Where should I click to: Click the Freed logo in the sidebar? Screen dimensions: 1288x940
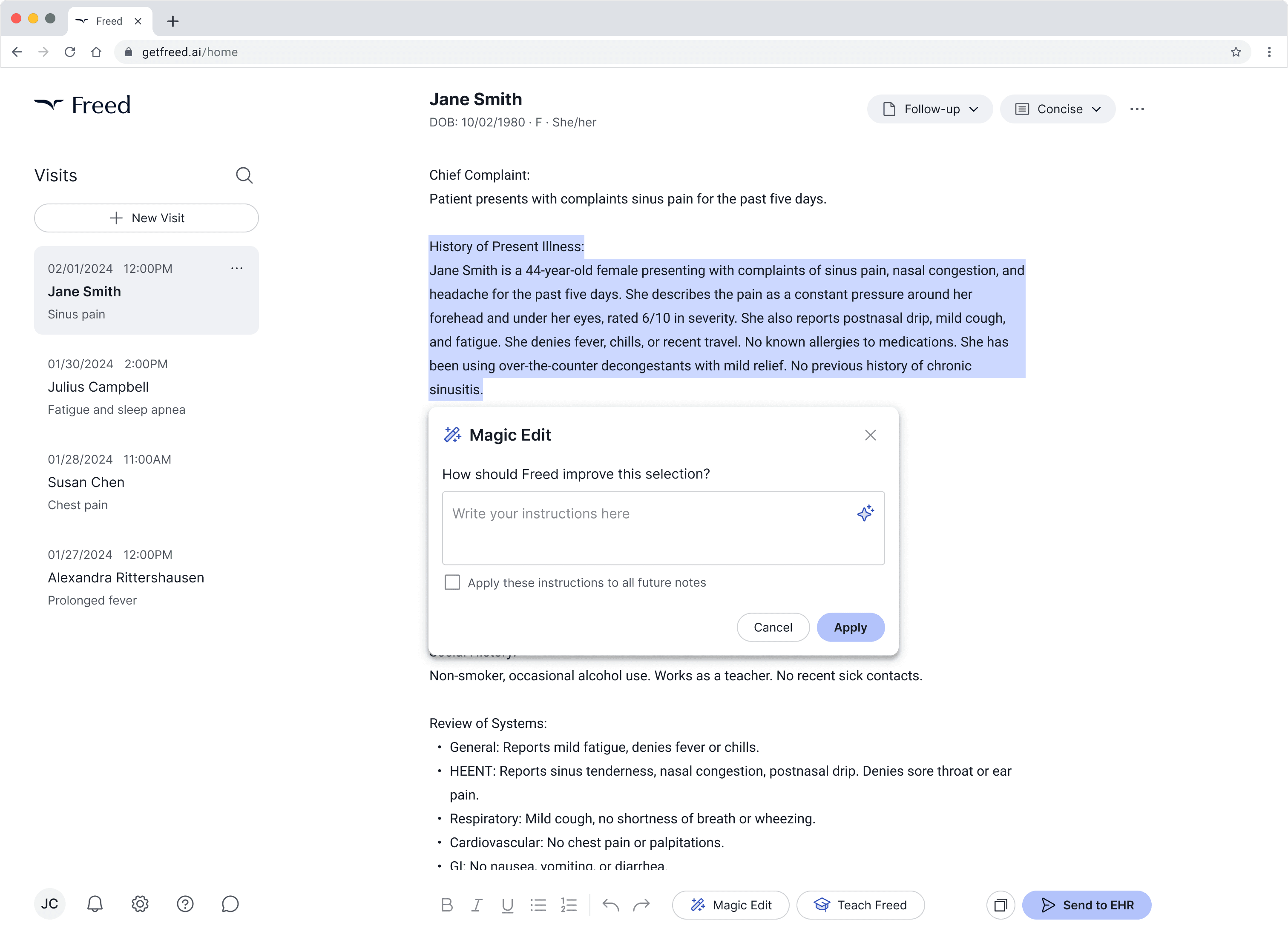click(83, 105)
